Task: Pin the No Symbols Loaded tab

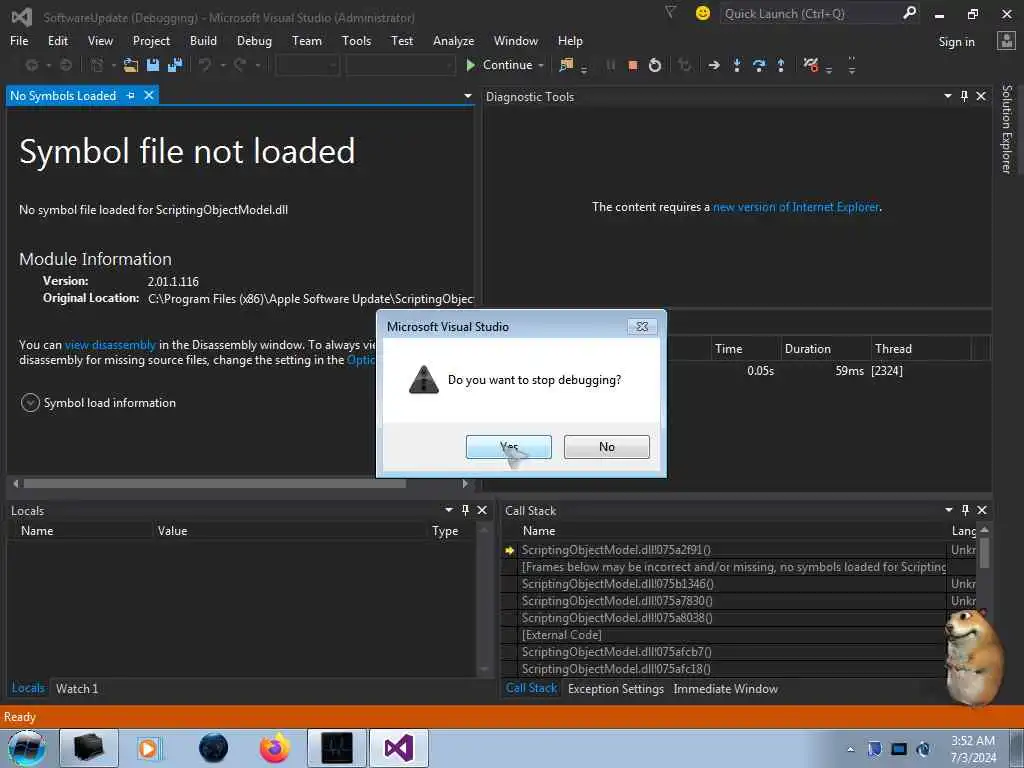Action: 131,95
